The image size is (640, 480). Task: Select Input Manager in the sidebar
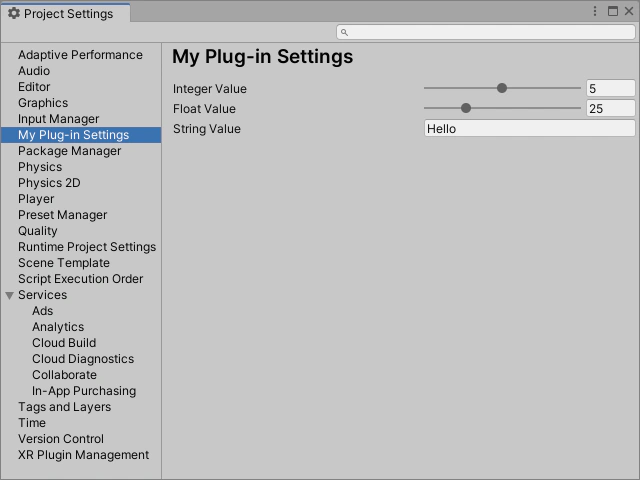58,119
